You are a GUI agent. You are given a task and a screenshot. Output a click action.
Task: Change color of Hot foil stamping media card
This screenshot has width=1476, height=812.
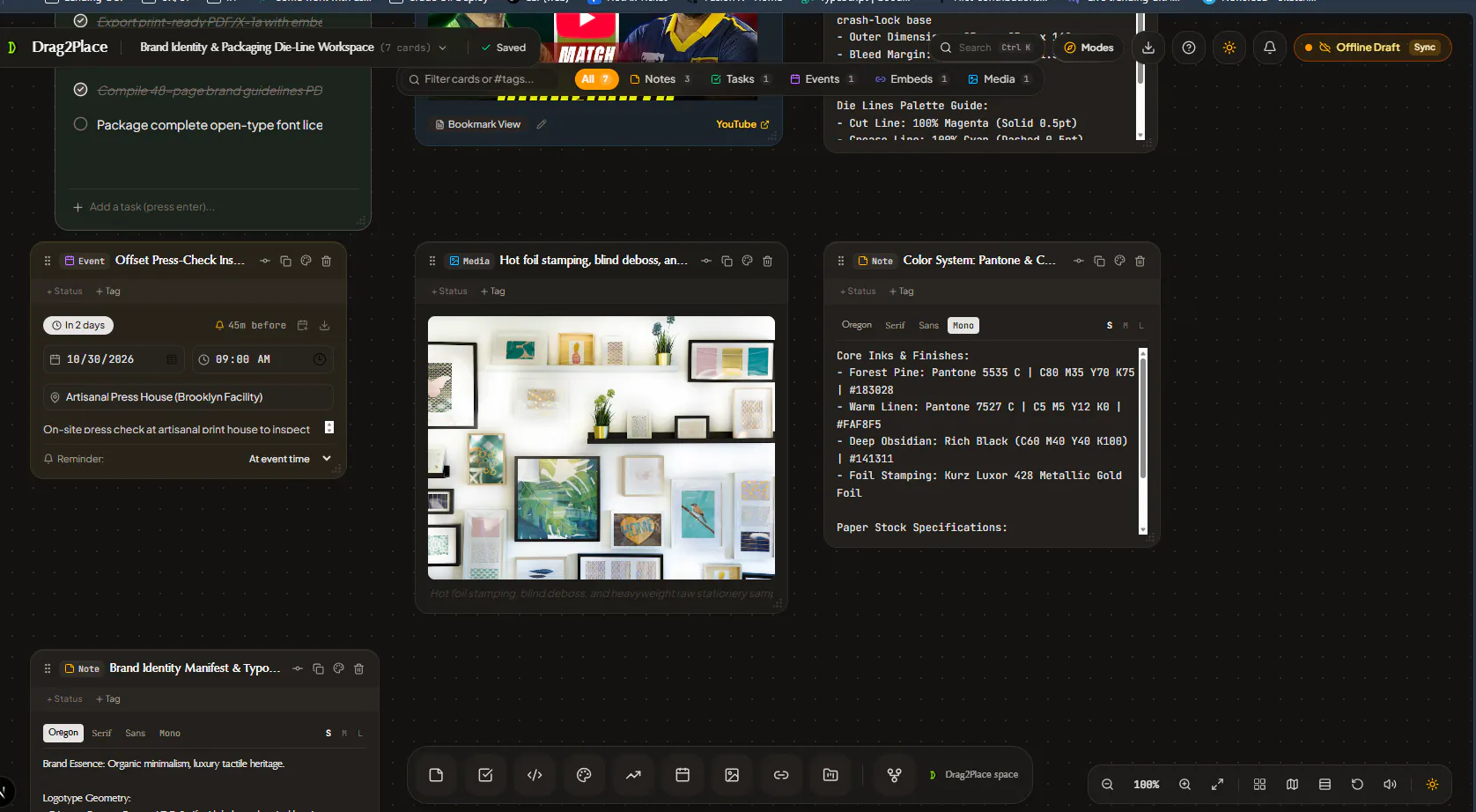[x=747, y=261]
